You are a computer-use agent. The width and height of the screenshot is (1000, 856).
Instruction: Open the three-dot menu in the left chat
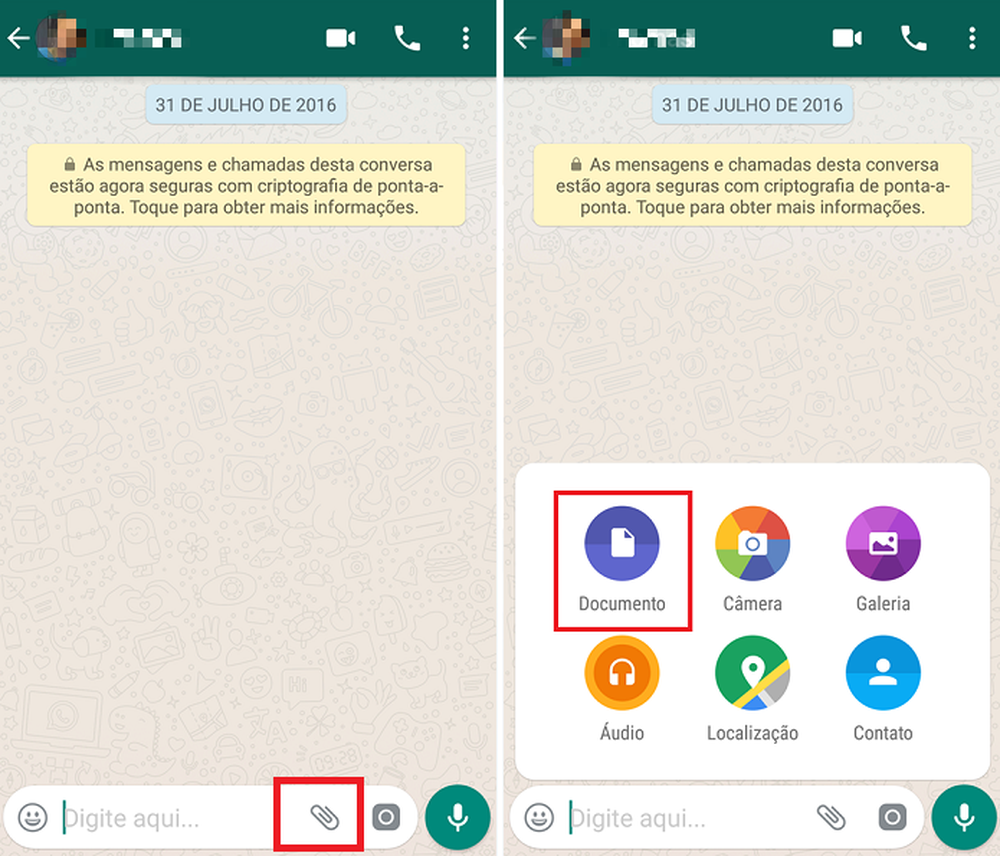click(466, 38)
